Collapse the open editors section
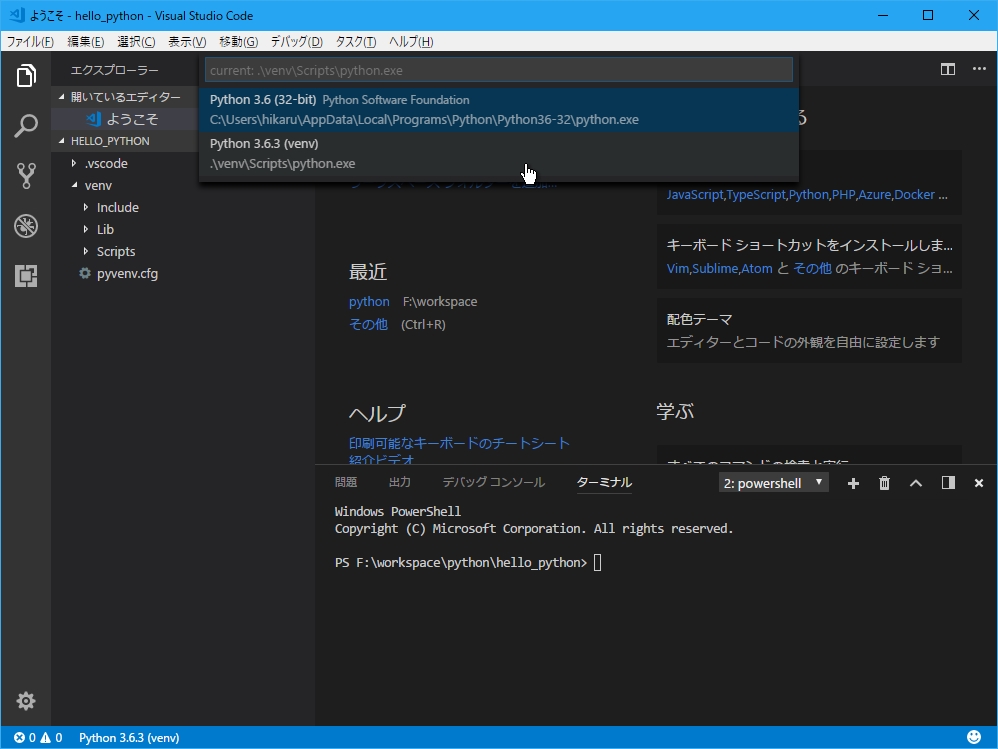Viewport: 998px width, 749px height. point(62,97)
